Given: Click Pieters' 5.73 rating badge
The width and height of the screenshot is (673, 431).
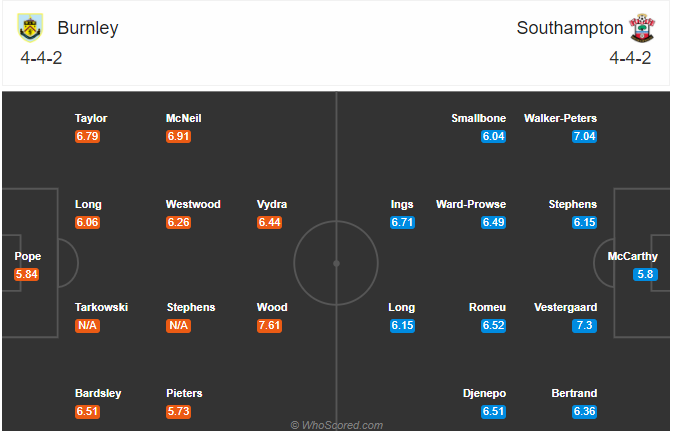Looking at the screenshot, I should [179, 412].
